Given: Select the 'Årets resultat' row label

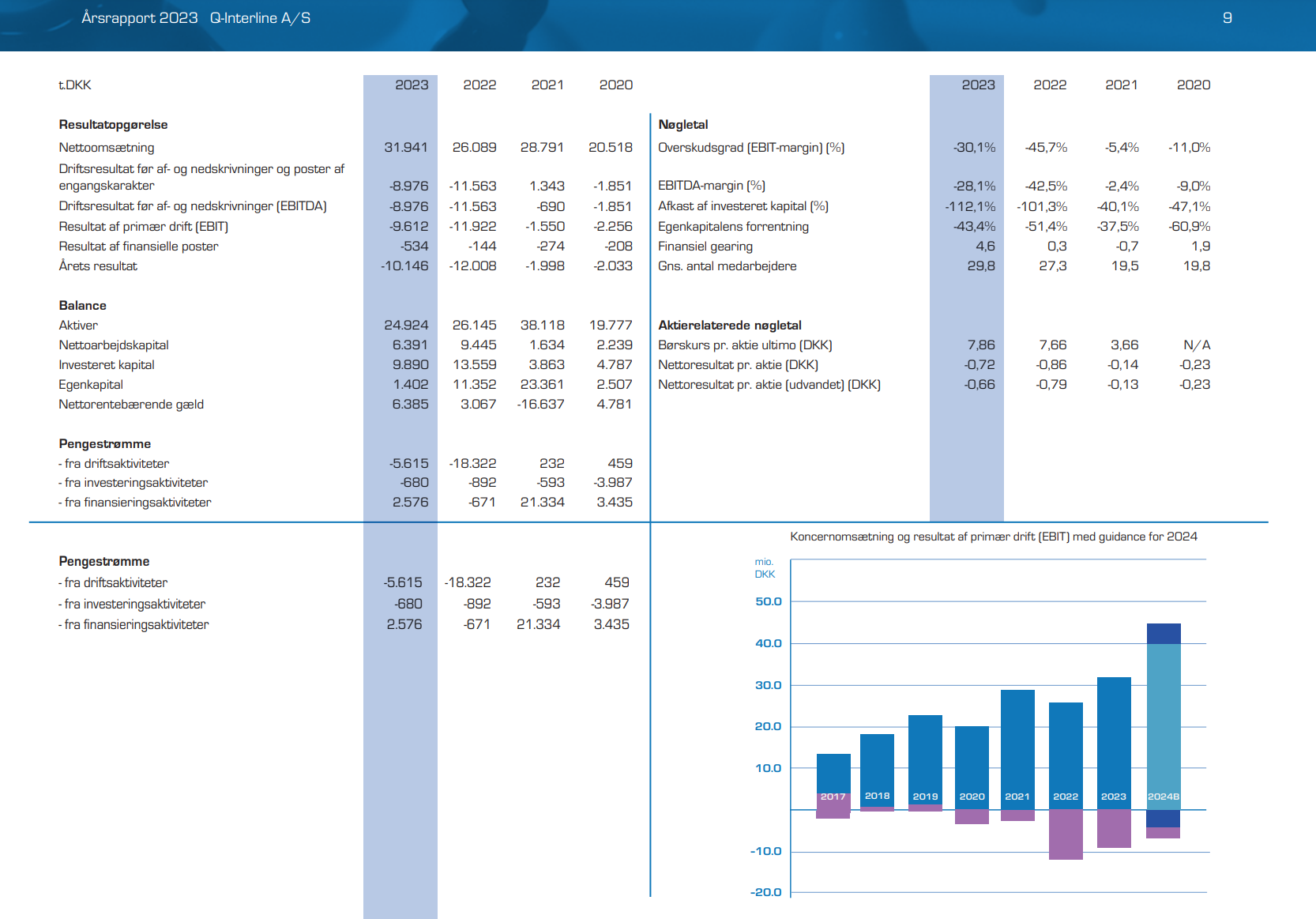Looking at the screenshot, I should click(98, 266).
